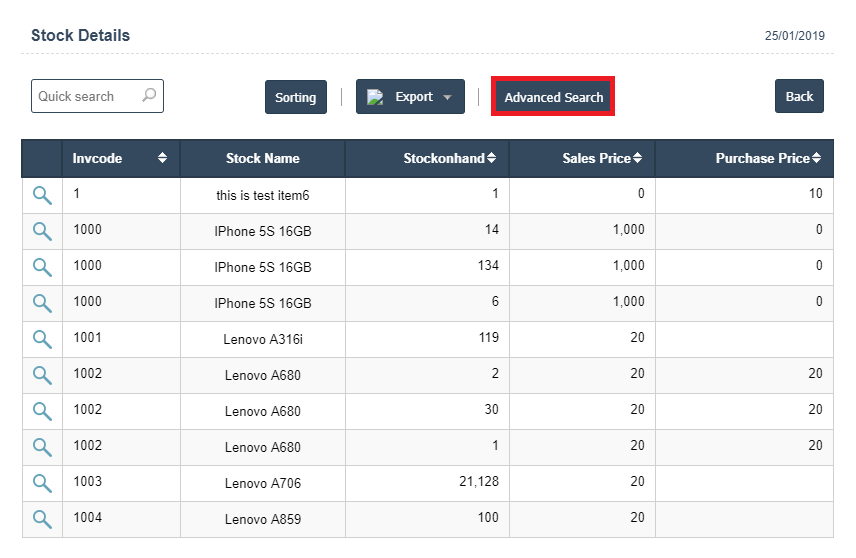Viewport: 856px width, 558px height.
Task: Click the Stock Name column header
Action: (x=262, y=158)
